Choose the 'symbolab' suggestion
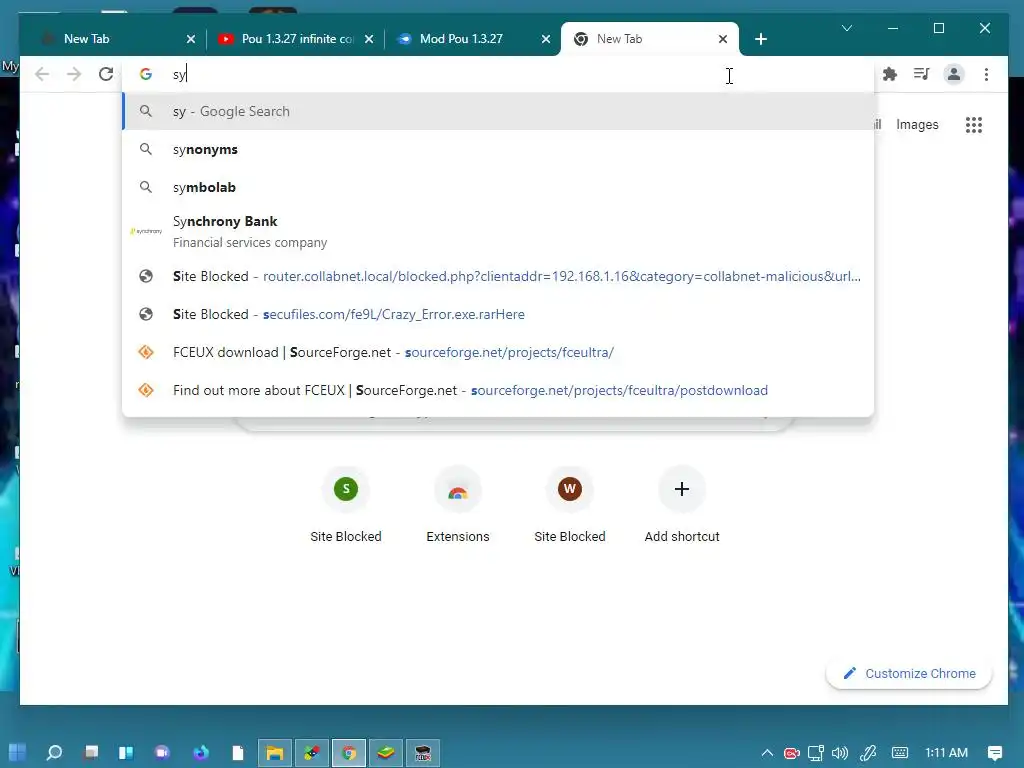Screen dimensions: 1024x768 tap(498, 187)
